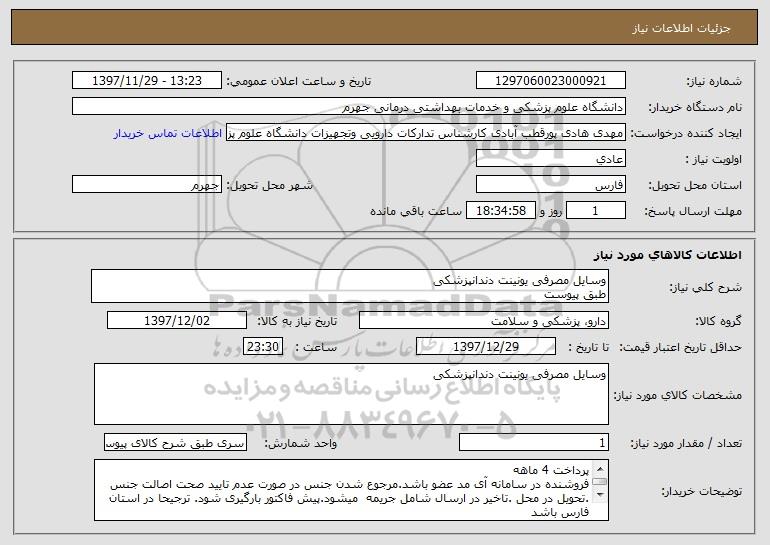Open the اطلاعات تماس خریدار link
Image resolution: width=770 pixels, height=545 pixels.
point(168,134)
